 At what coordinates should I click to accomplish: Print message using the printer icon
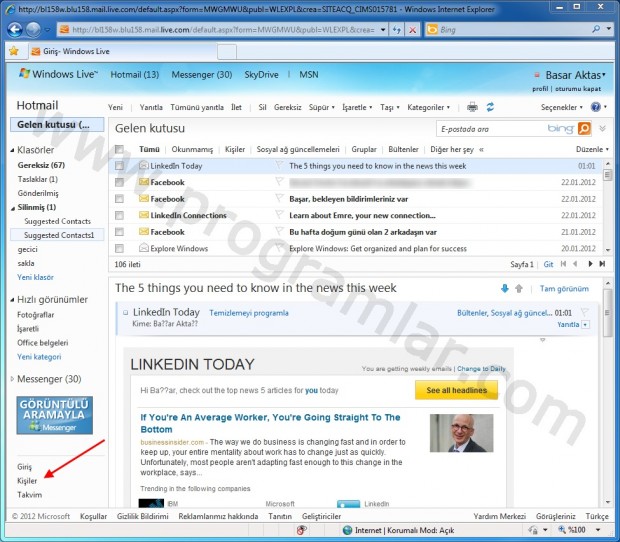pos(472,107)
